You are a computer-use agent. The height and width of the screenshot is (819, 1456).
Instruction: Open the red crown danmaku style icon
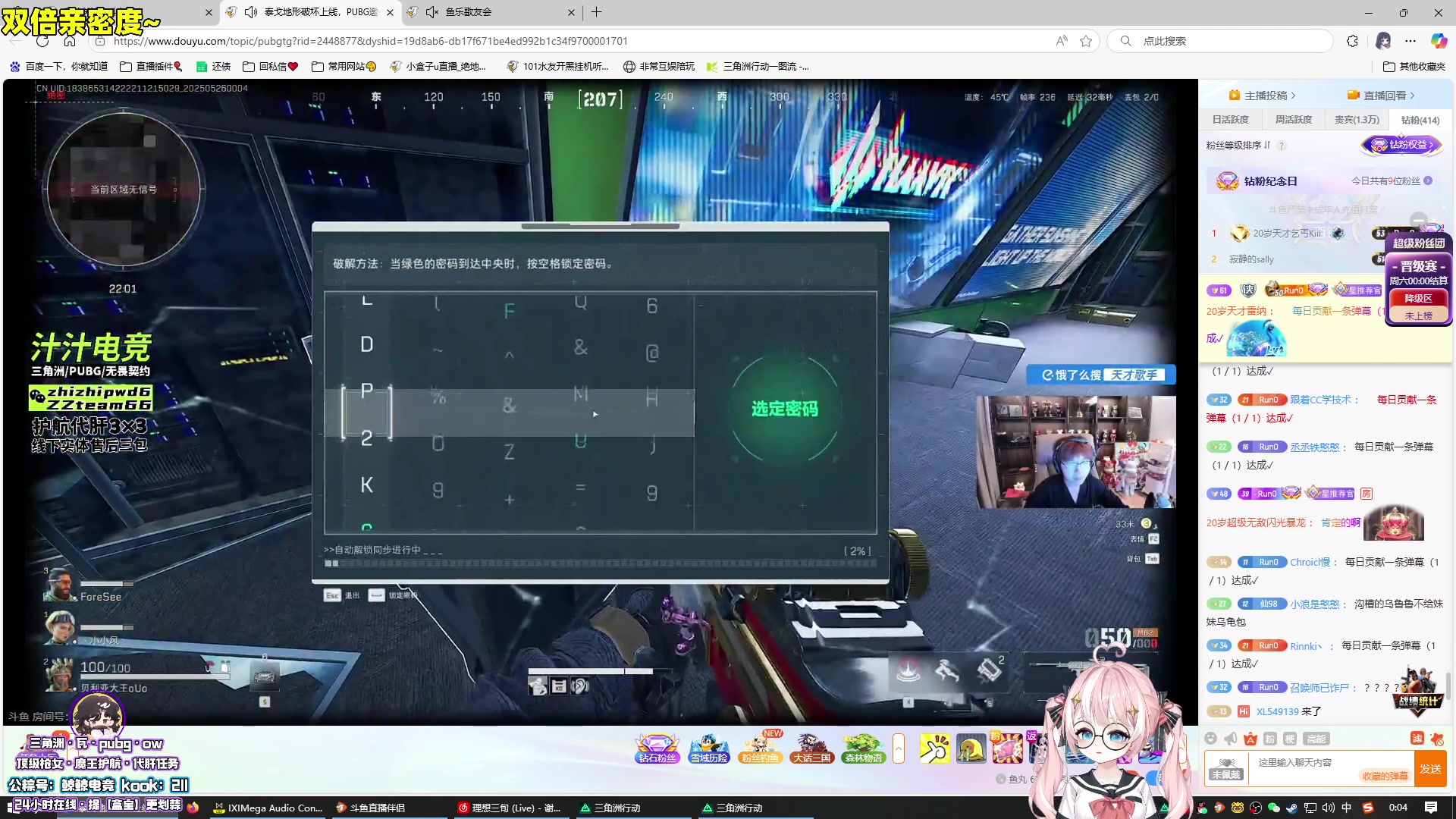point(1250,739)
